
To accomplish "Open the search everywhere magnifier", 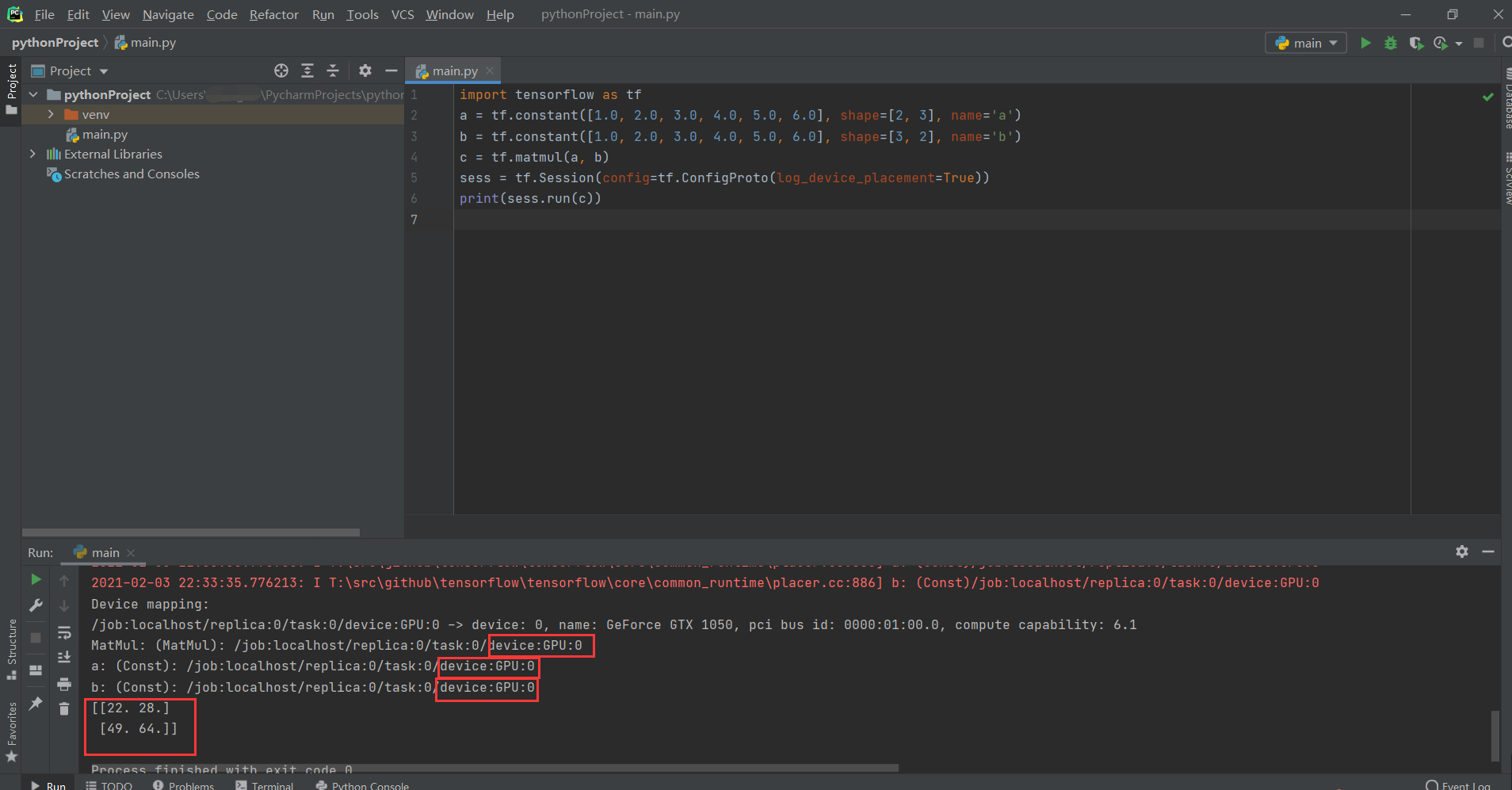I will pos(1506,43).
